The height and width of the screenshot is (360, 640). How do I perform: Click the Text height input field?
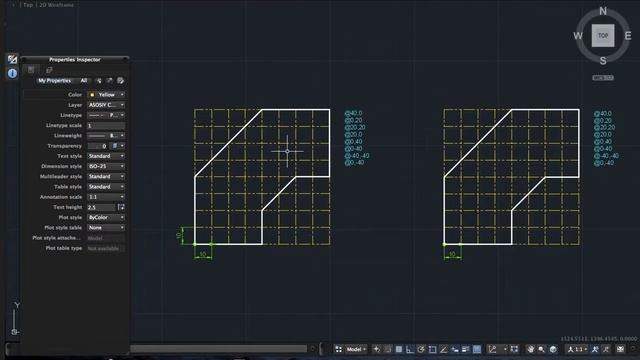point(101,207)
